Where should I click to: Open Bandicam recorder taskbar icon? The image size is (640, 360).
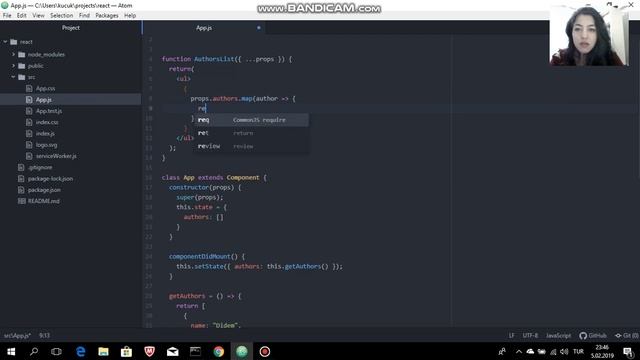264,351
